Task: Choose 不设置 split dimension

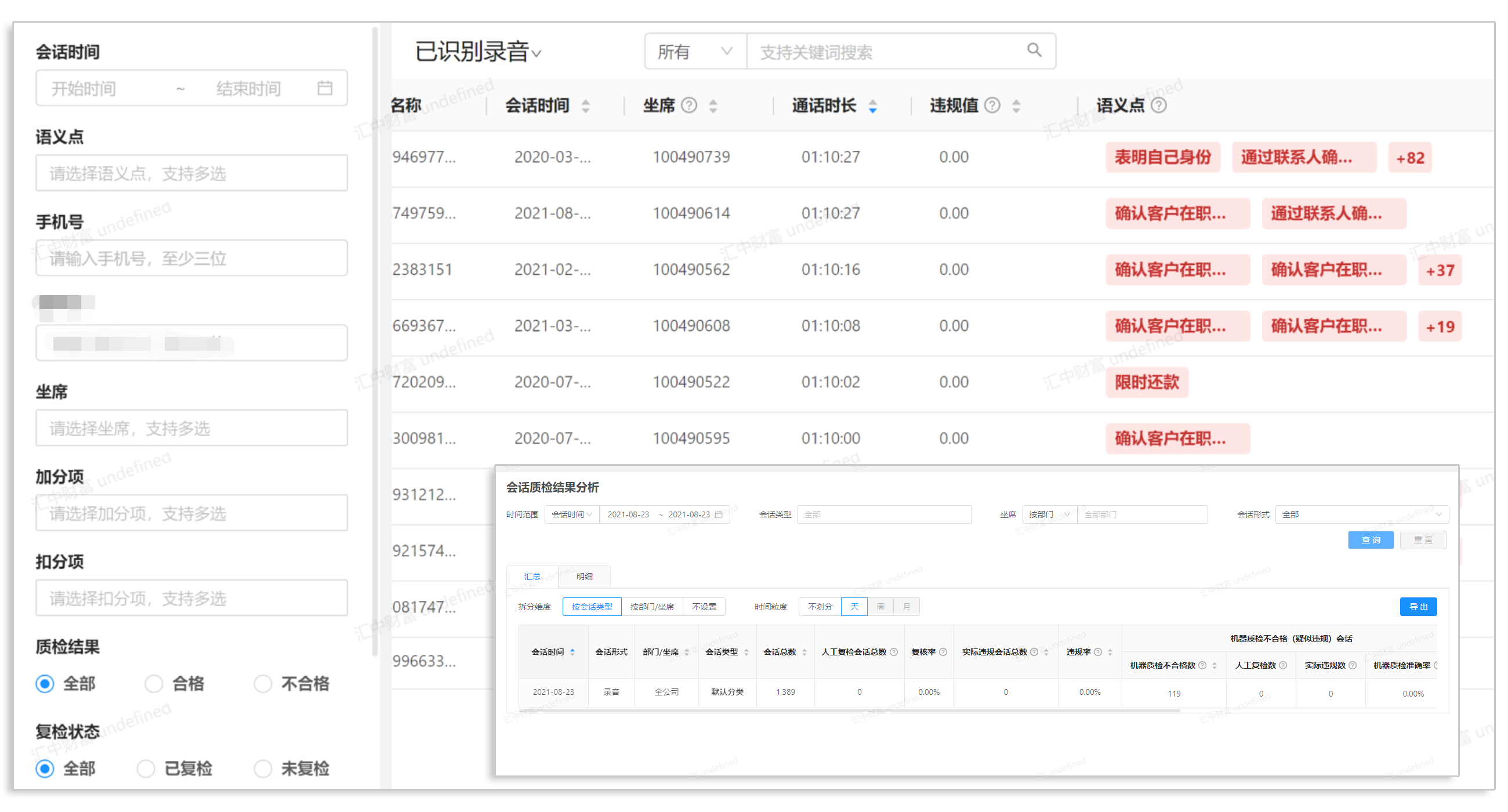Action: click(x=704, y=607)
